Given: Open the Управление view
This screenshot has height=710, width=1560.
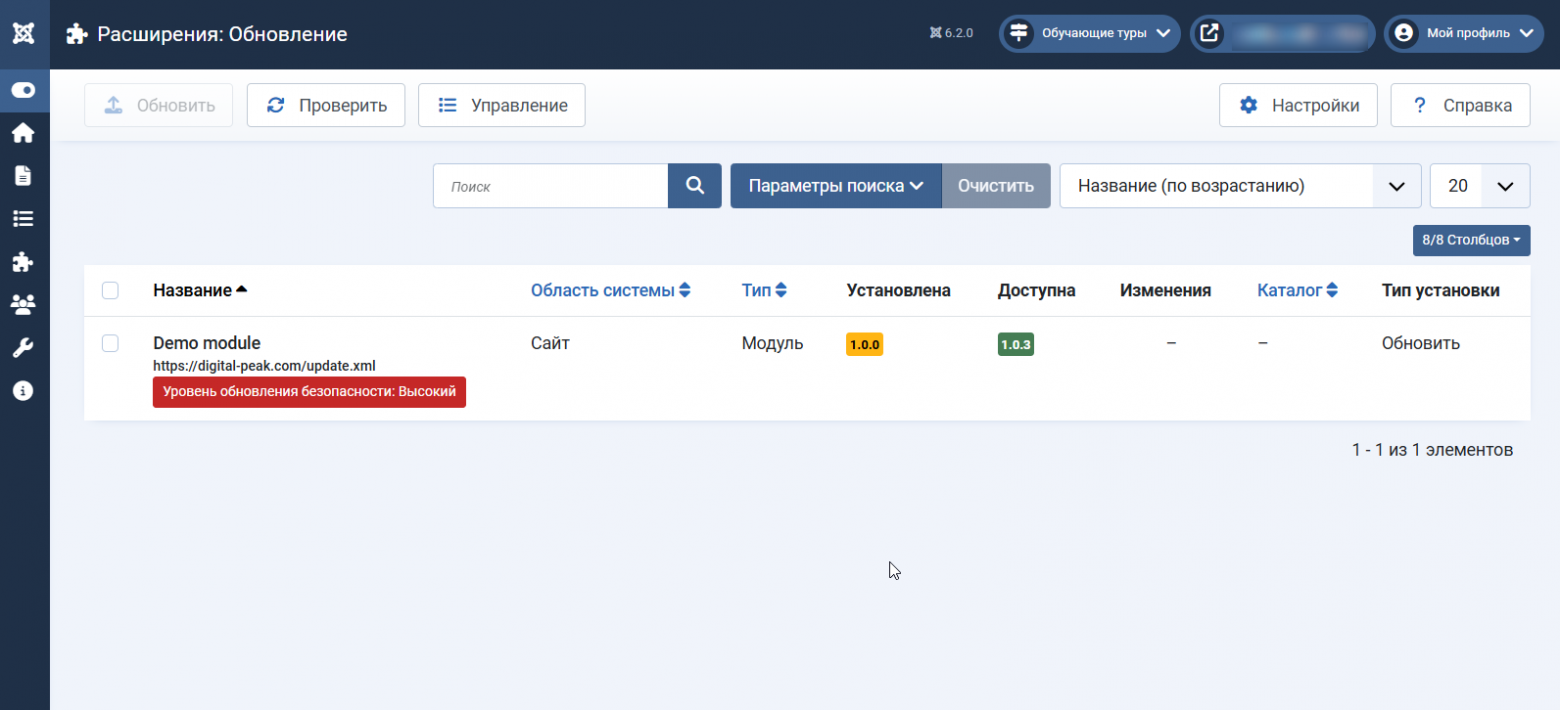Looking at the screenshot, I should tap(501, 105).
